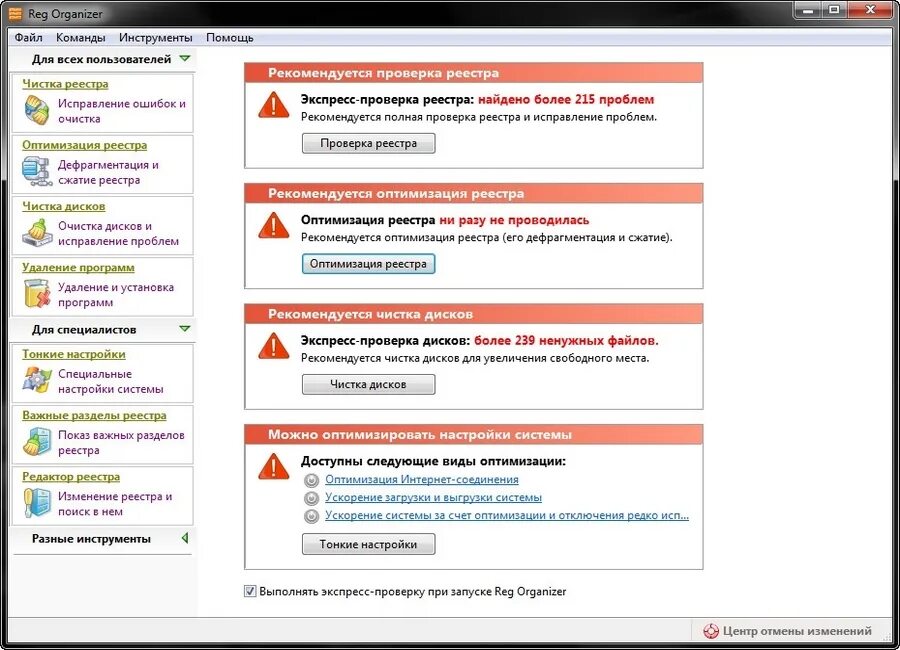The height and width of the screenshot is (650, 900).
Task: Open Ускорение загрузки и выгрузки системы link
Action: [x=433, y=497]
